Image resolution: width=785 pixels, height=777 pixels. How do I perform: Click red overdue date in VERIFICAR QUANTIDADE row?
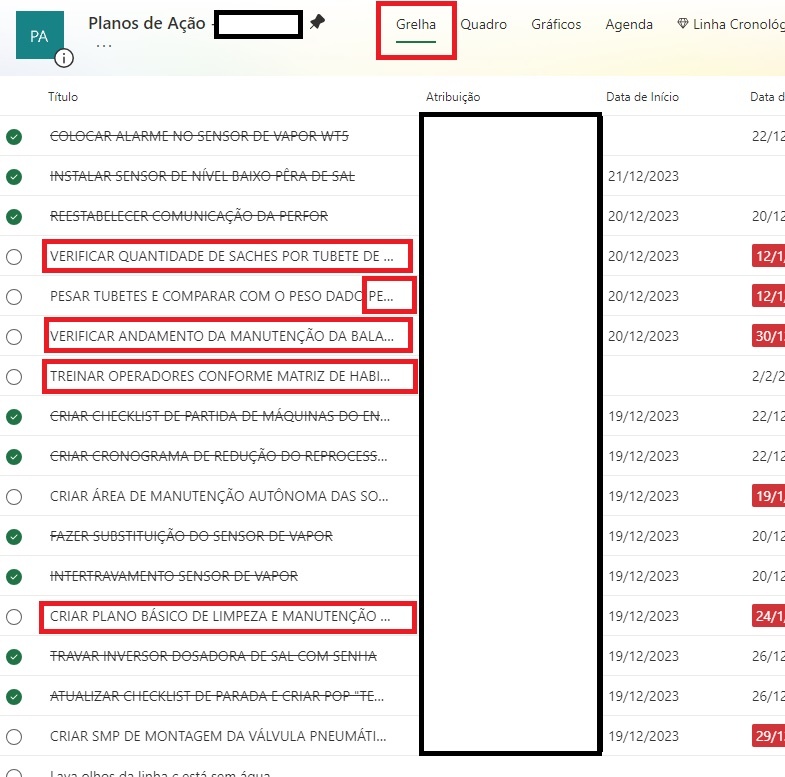pyautogui.click(x=768, y=256)
